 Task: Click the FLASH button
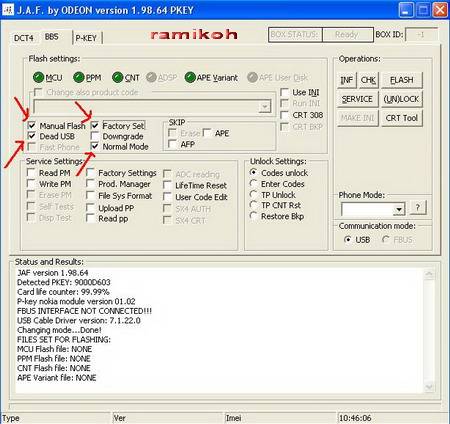(x=402, y=80)
